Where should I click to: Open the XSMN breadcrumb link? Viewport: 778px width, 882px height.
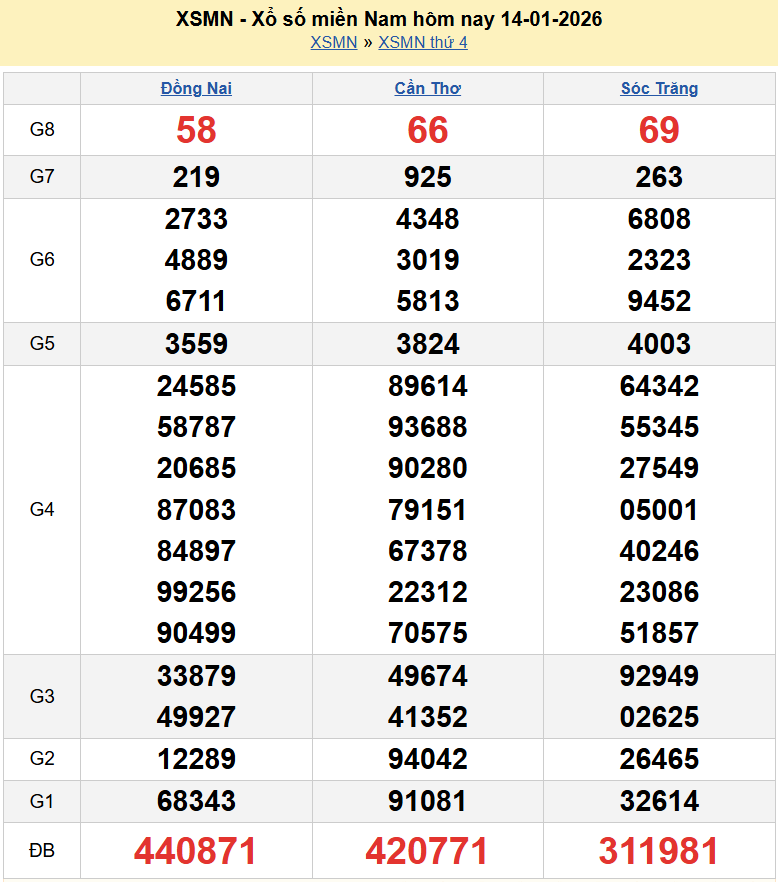(x=333, y=42)
